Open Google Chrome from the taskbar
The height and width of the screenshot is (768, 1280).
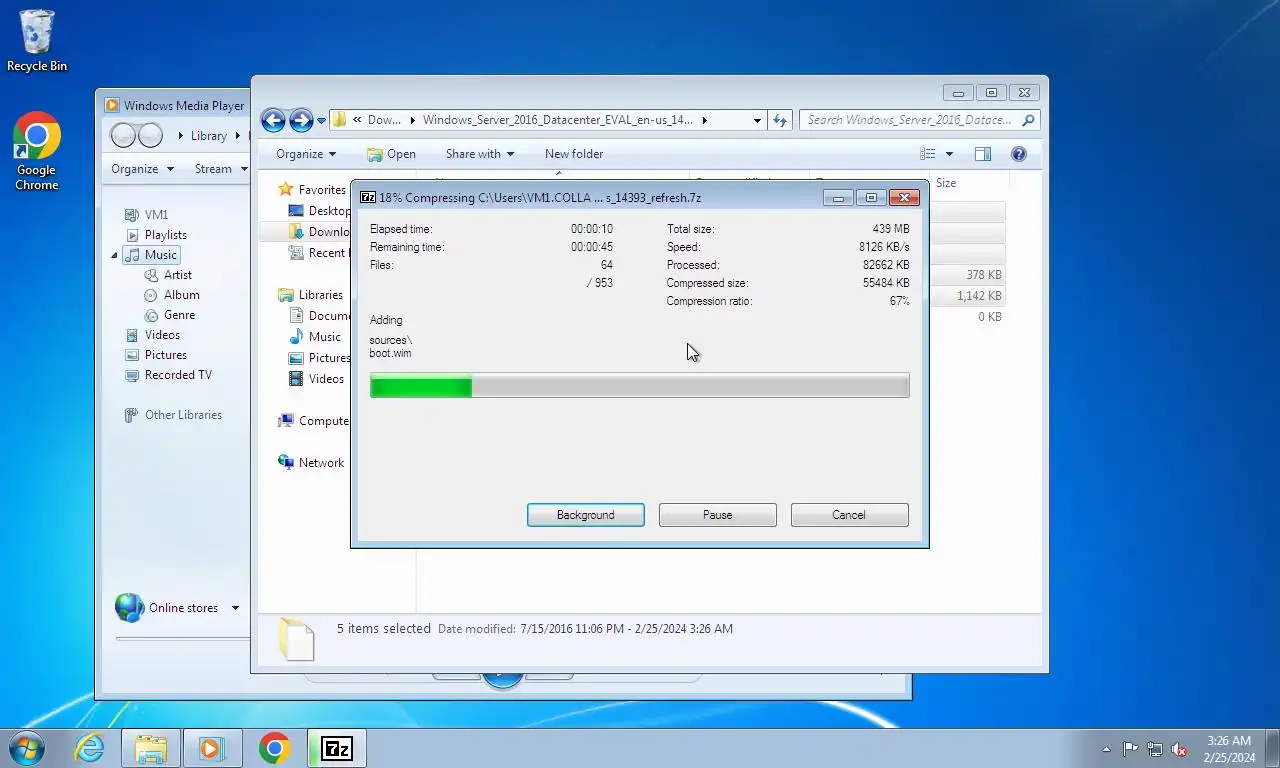[x=274, y=748]
